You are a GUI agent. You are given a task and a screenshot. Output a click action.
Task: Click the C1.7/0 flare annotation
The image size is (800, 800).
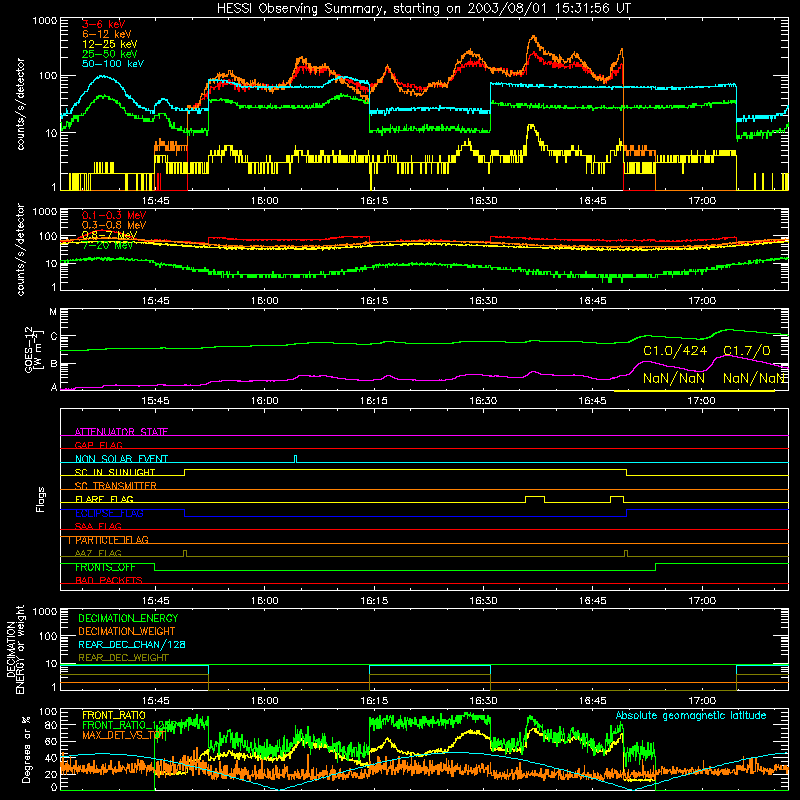point(746,351)
